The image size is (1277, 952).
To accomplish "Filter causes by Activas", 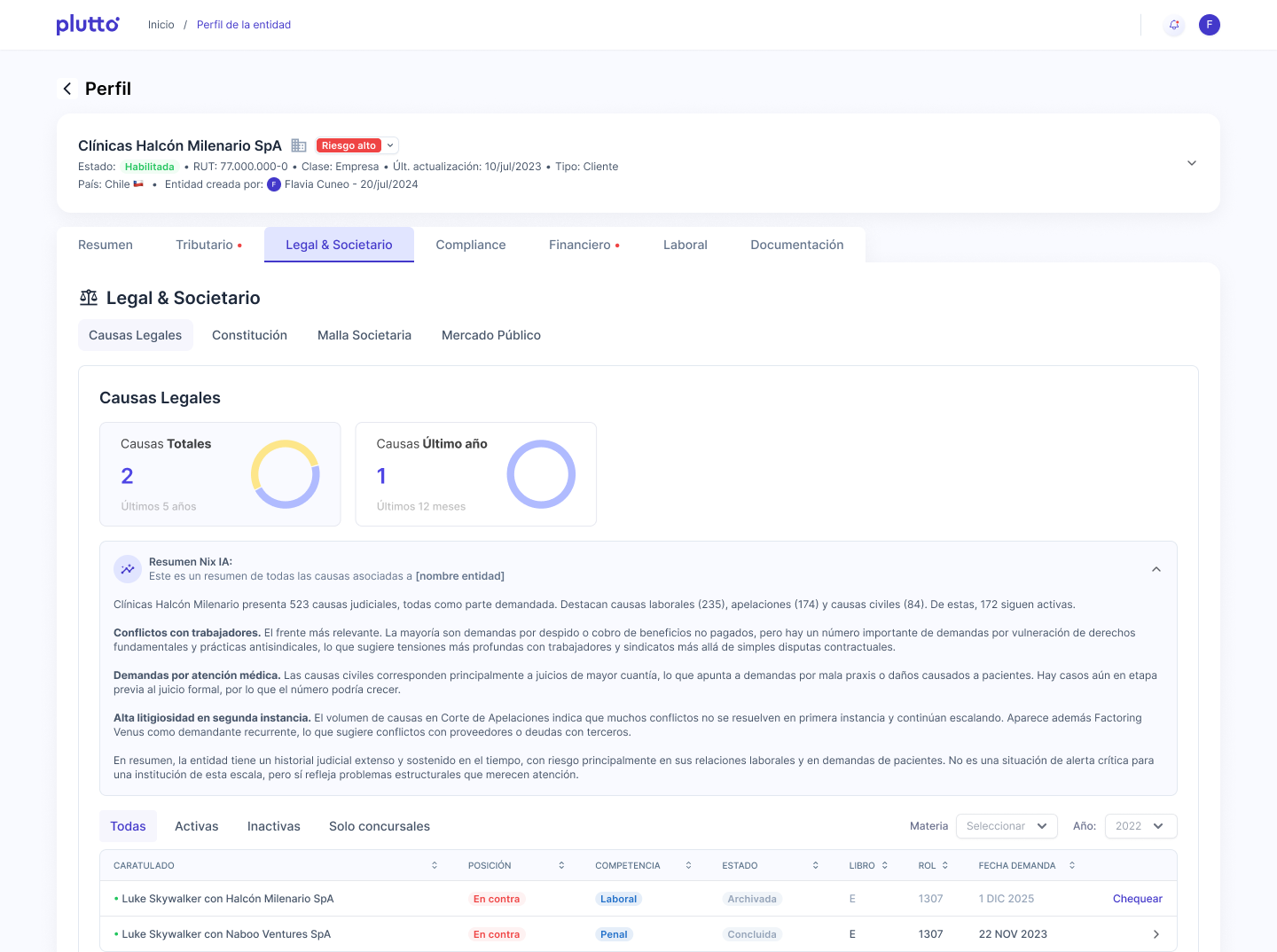I will coord(197,826).
